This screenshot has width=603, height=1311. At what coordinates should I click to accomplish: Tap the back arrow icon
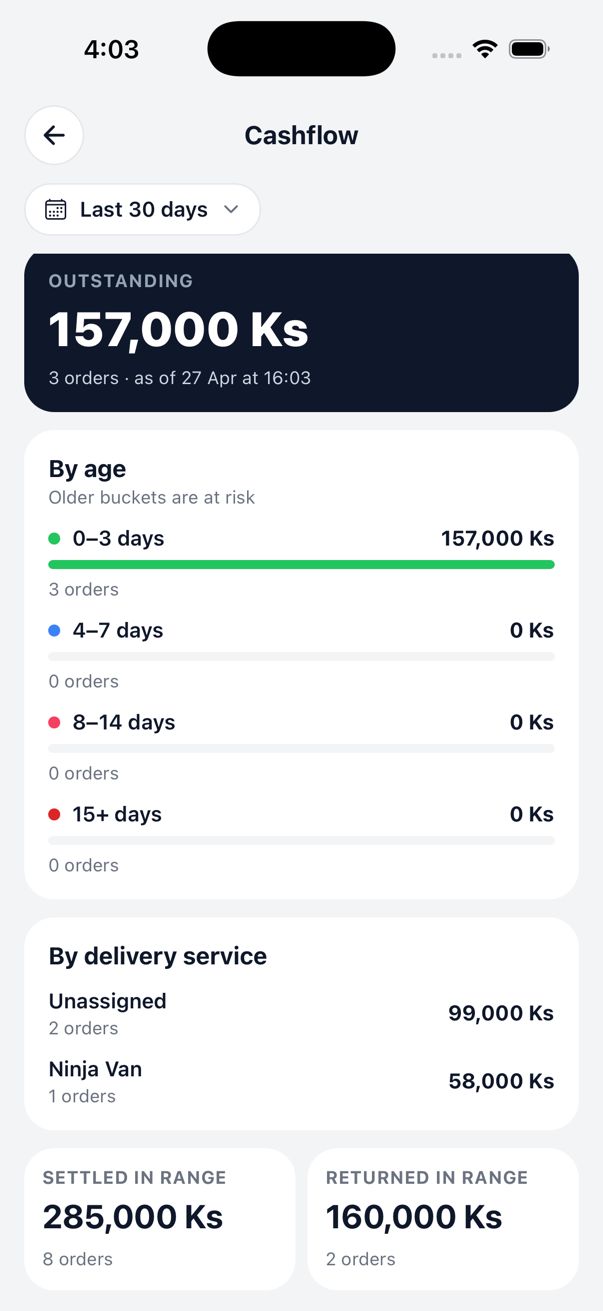pos(53,135)
